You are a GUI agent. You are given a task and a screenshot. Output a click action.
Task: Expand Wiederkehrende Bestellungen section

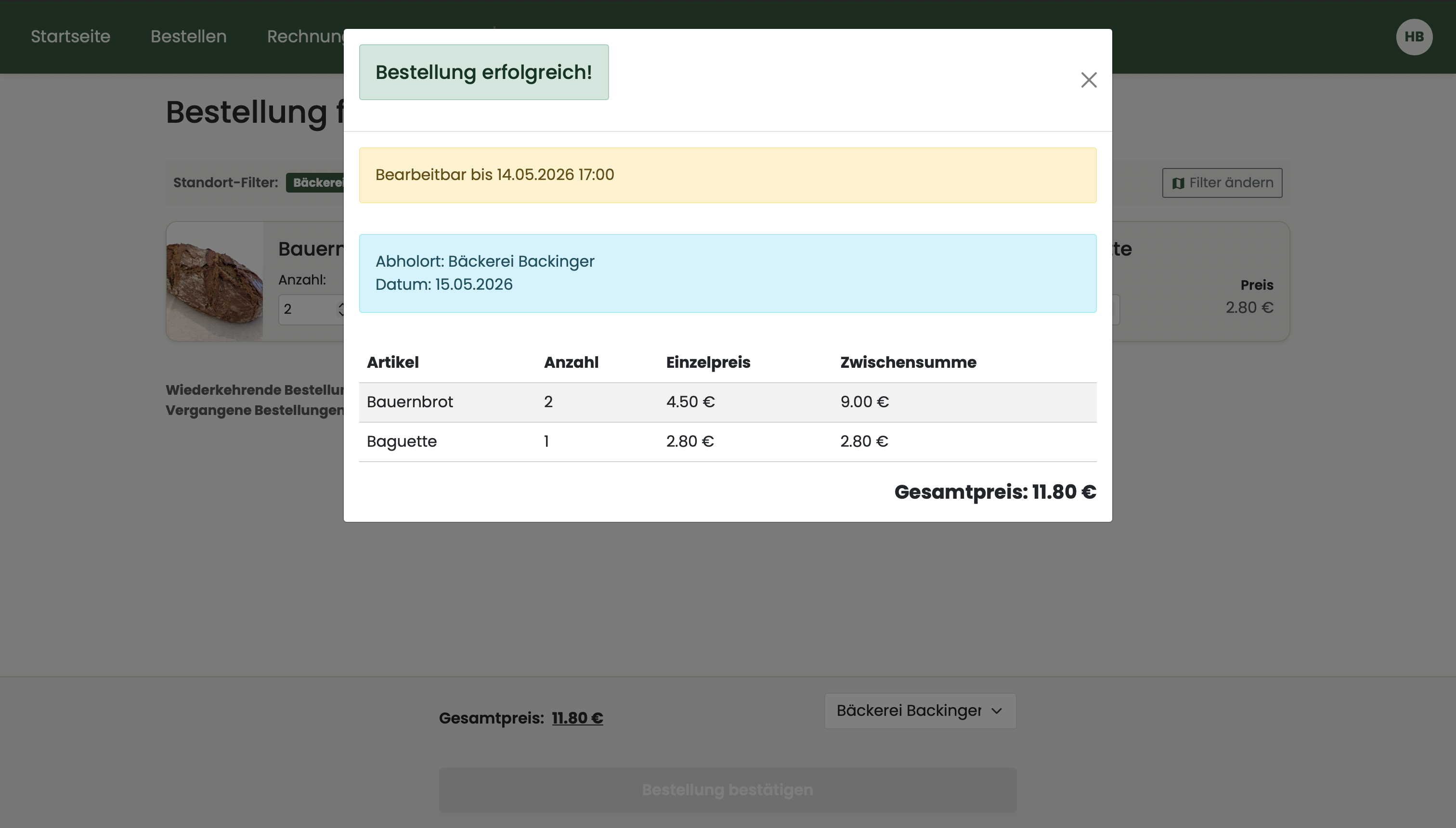pos(254,390)
